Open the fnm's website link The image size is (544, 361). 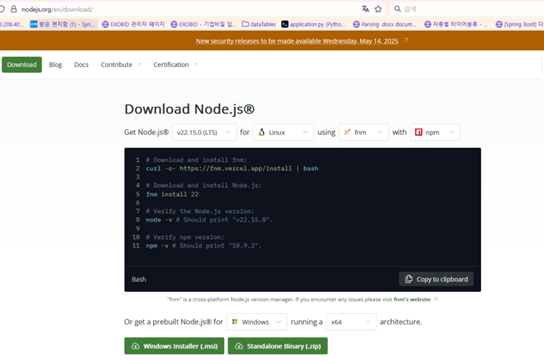tap(412, 299)
